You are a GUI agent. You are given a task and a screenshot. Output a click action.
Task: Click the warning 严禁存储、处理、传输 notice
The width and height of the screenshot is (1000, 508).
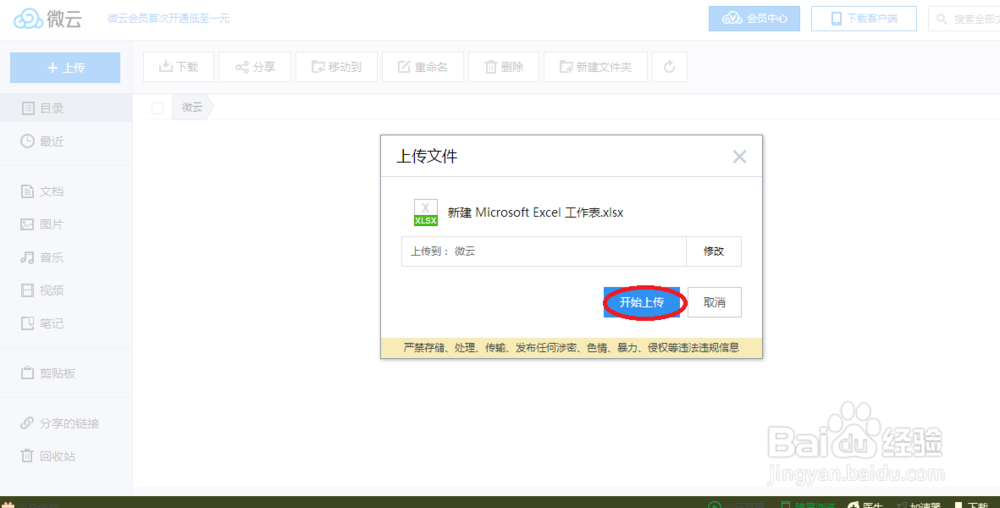click(571, 347)
